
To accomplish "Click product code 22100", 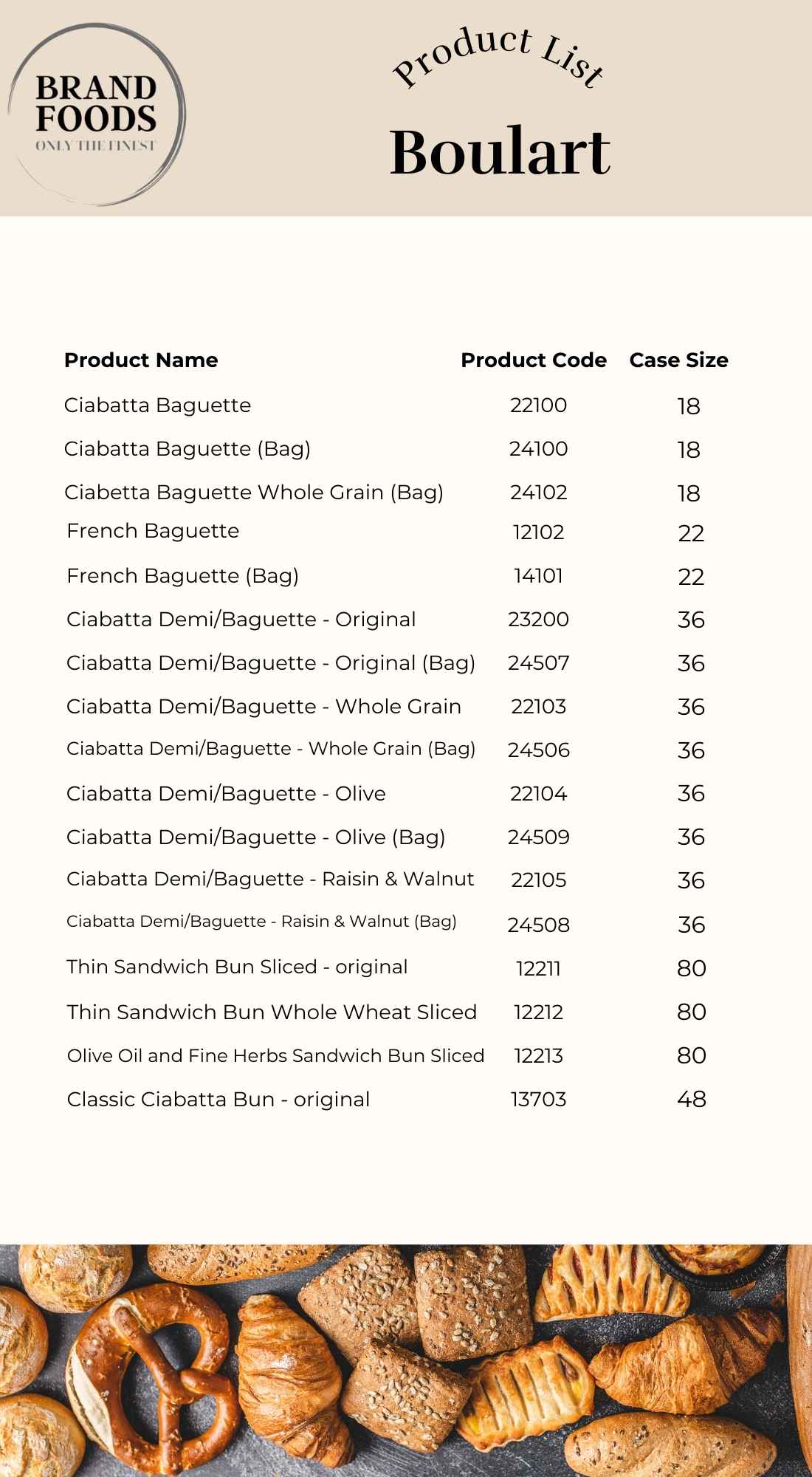I will pyautogui.click(x=538, y=405).
